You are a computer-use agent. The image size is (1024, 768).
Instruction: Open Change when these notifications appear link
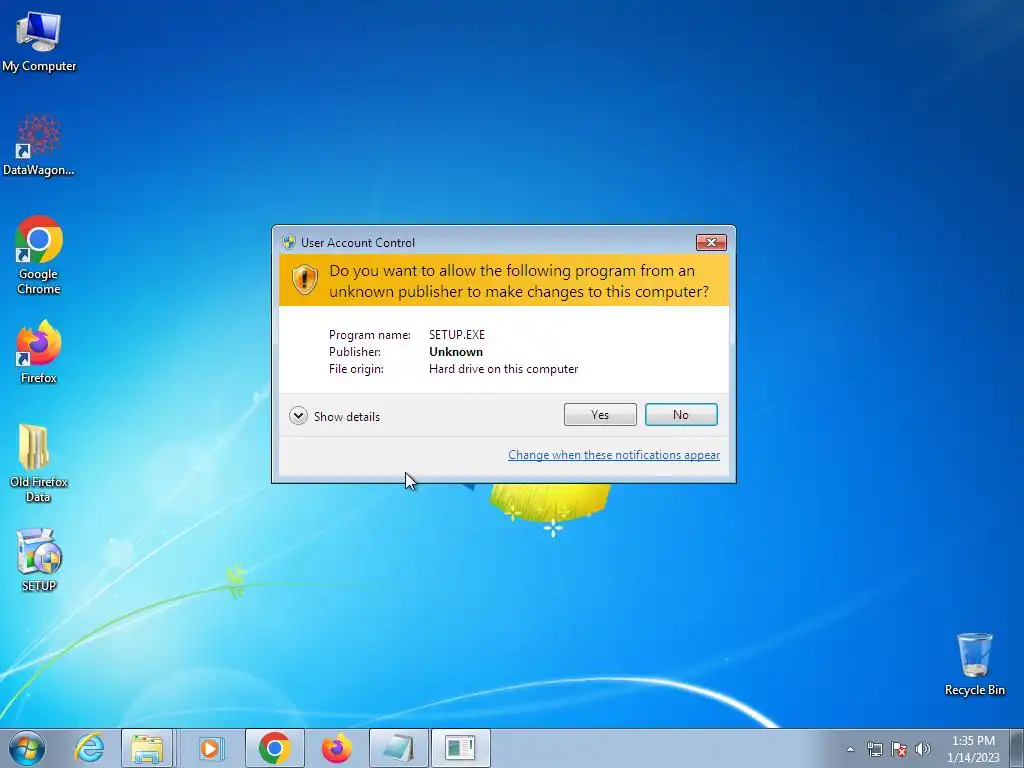(614, 455)
